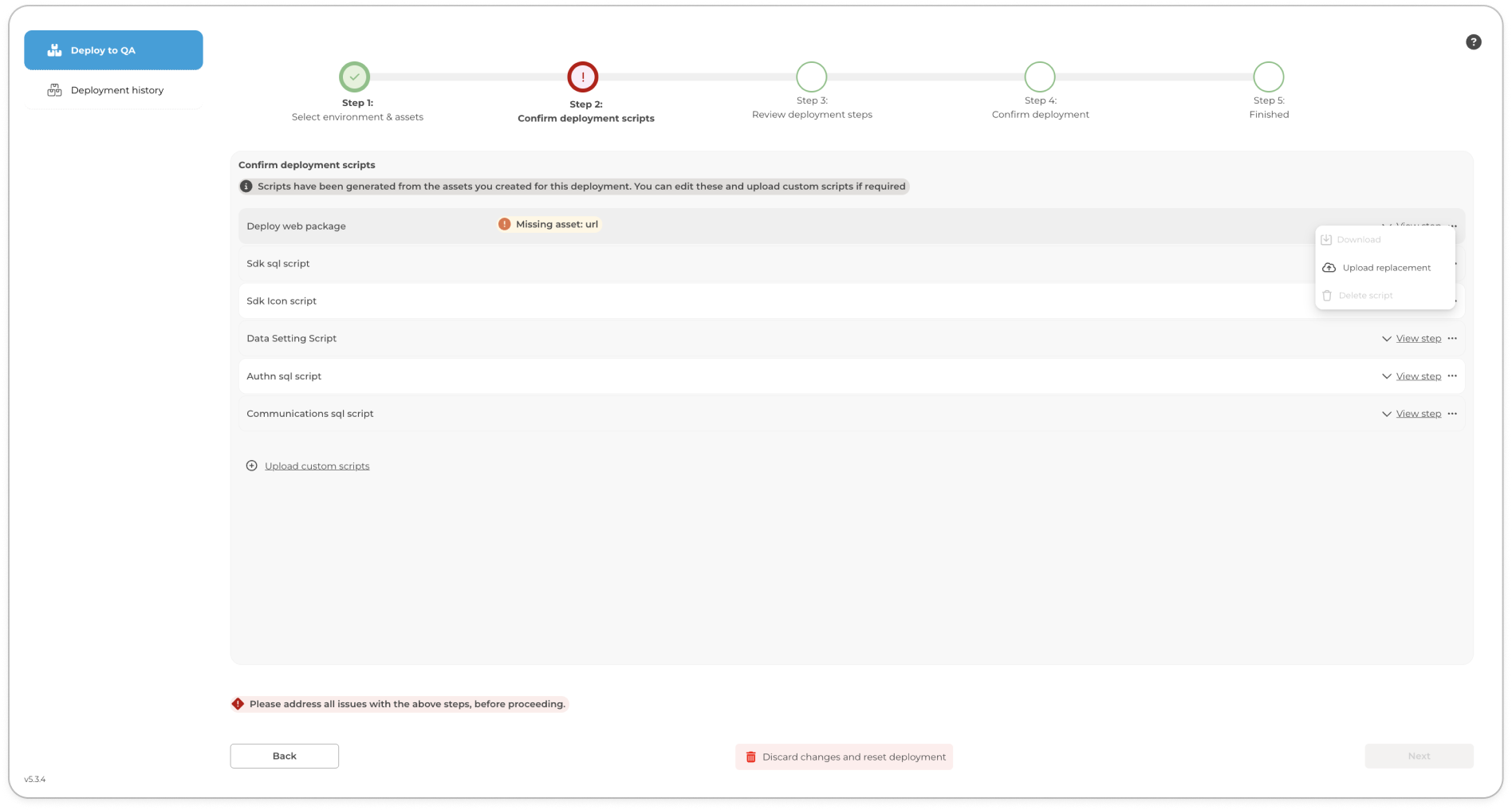Select Deploy to QA sidebar item

point(113,50)
